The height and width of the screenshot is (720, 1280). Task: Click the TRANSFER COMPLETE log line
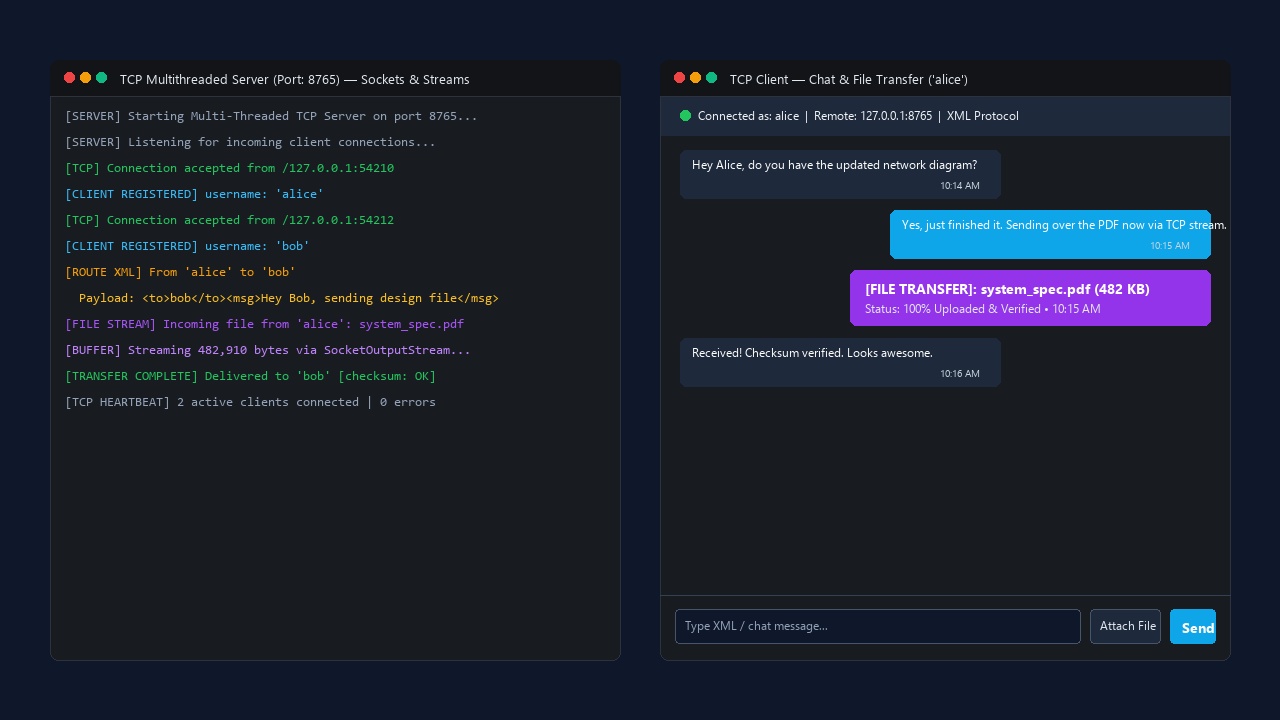(250, 376)
